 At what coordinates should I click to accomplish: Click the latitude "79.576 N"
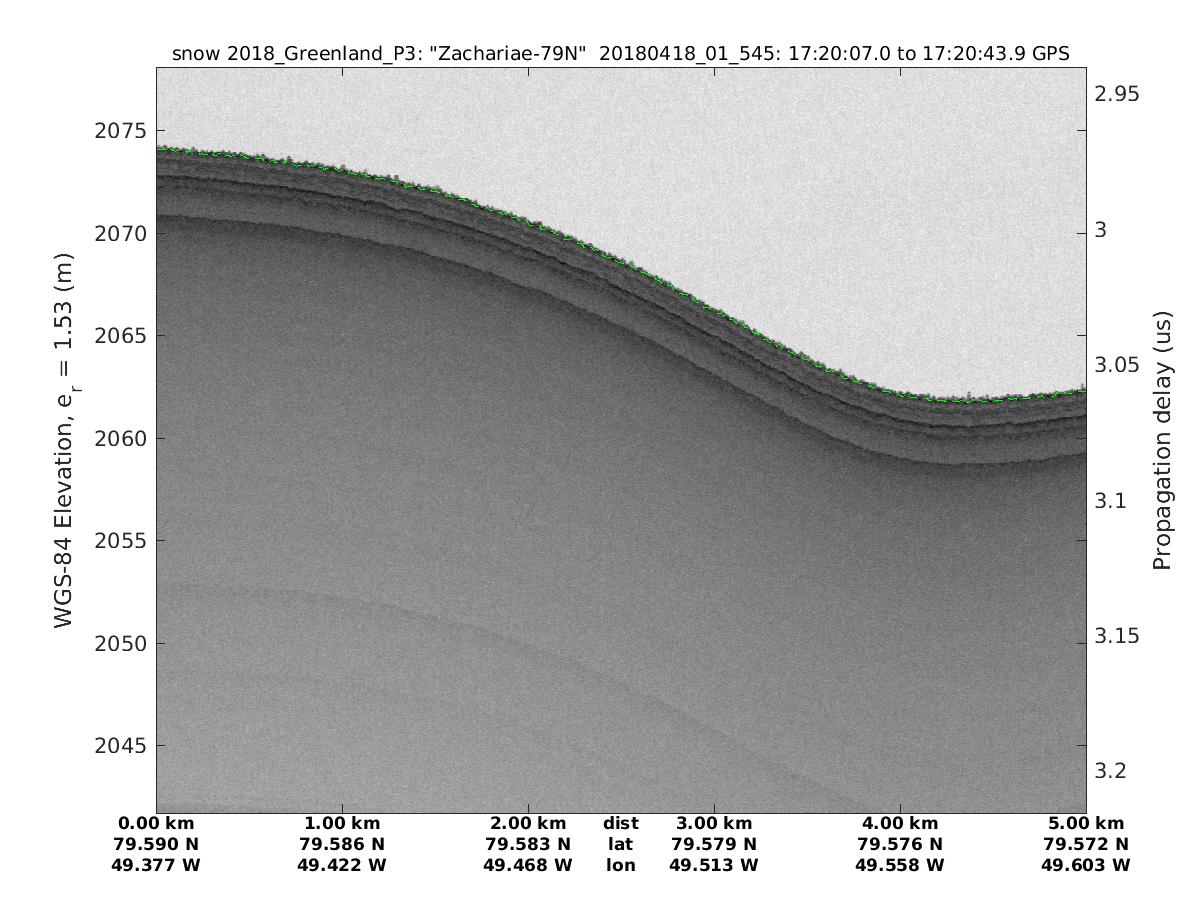point(900,844)
